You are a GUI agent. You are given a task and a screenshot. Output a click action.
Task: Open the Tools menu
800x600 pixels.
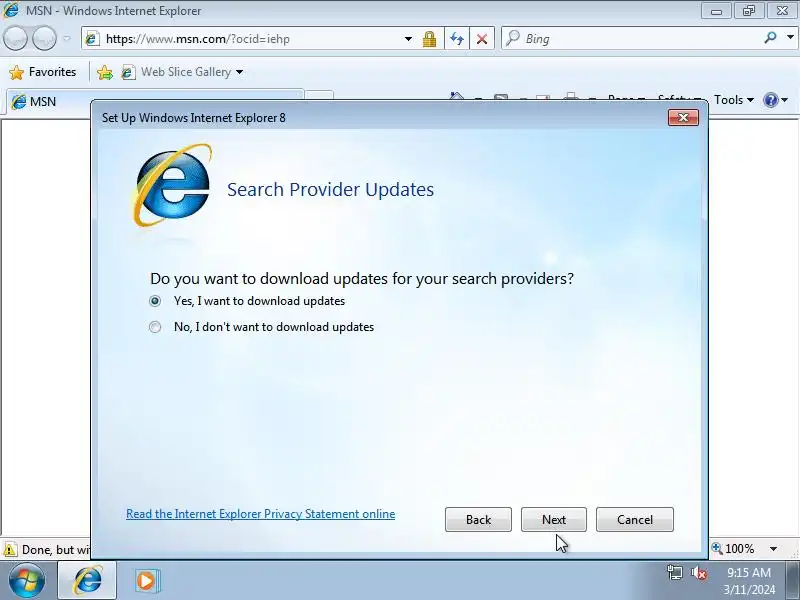click(734, 100)
